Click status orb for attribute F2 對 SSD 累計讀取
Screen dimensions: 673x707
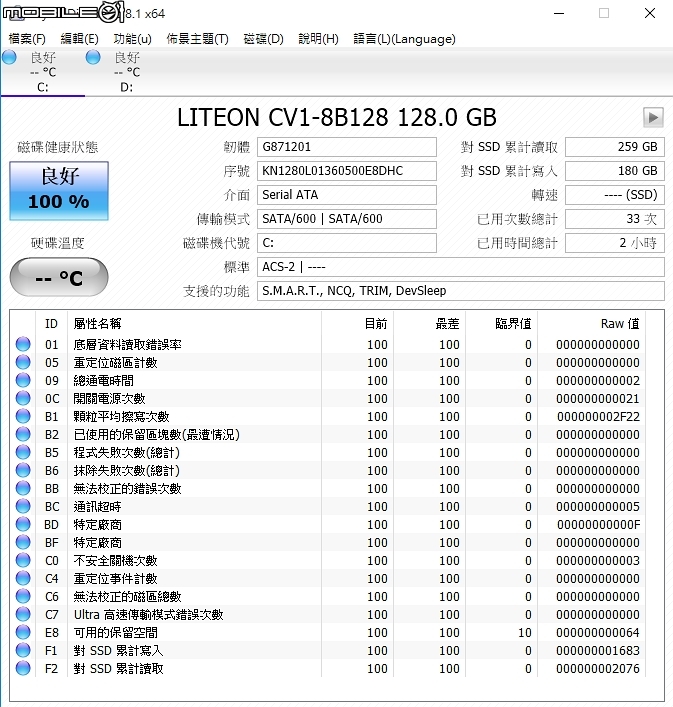coord(23,668)
